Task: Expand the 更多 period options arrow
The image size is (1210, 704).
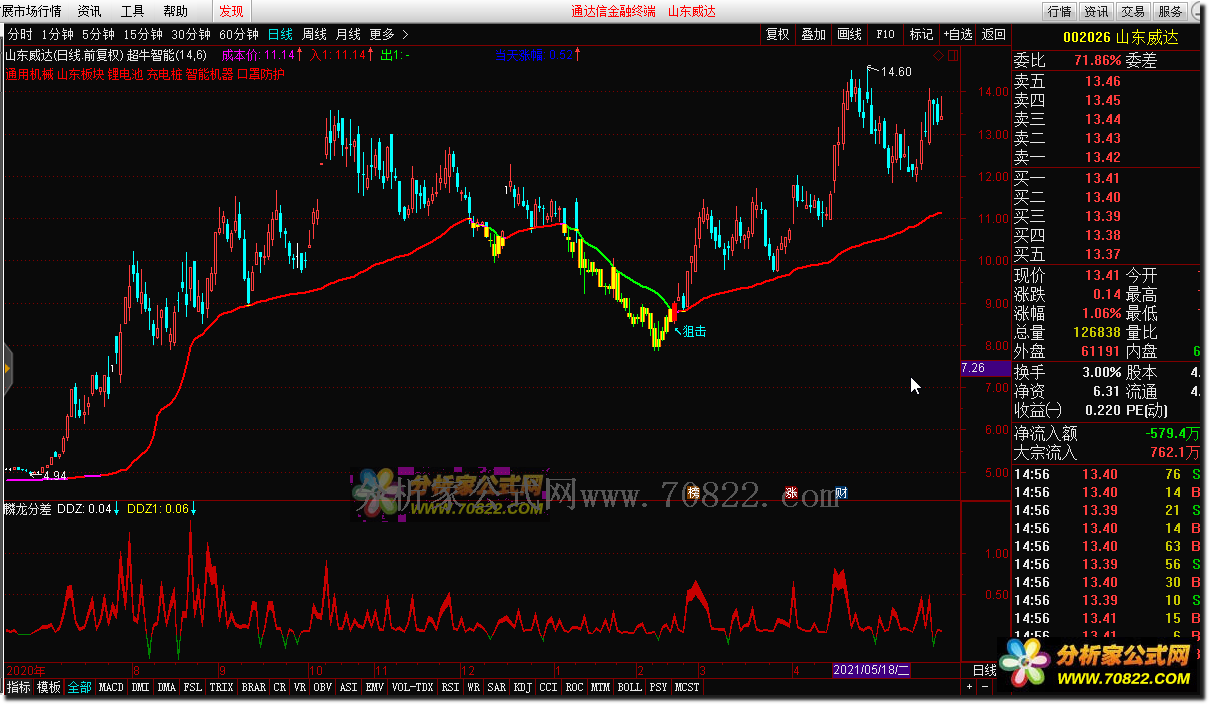Action: 403,34
